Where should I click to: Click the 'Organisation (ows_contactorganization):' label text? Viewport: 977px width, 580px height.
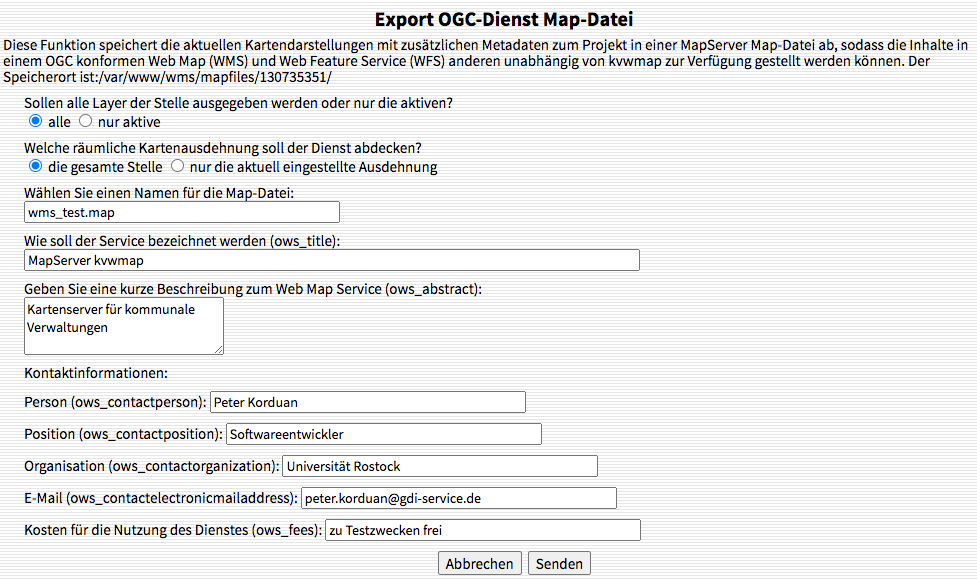pyautogui.click(x=151, y=466)
